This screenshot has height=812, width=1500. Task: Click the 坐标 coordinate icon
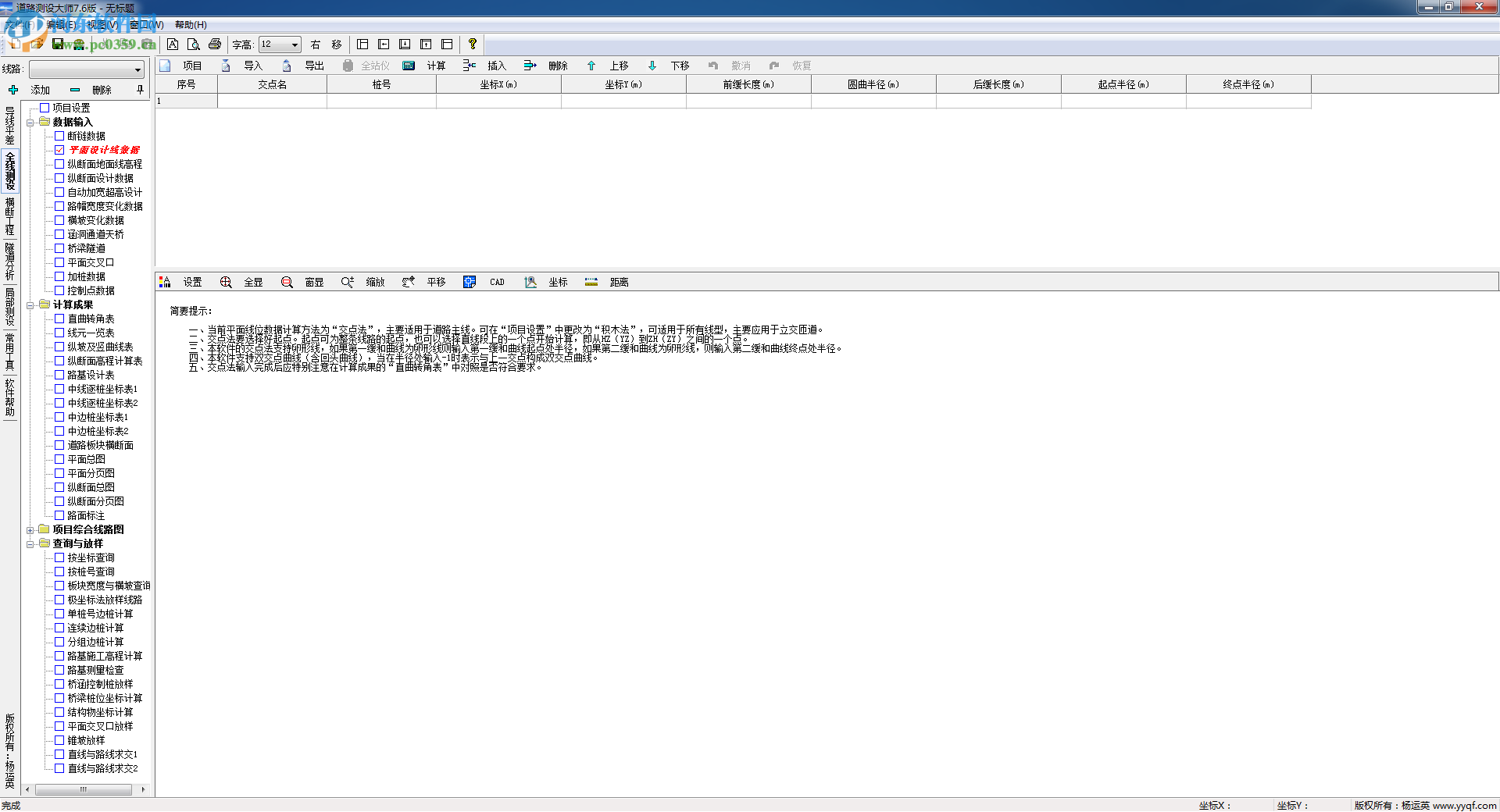pyautogui.click(x=530, y=282)
